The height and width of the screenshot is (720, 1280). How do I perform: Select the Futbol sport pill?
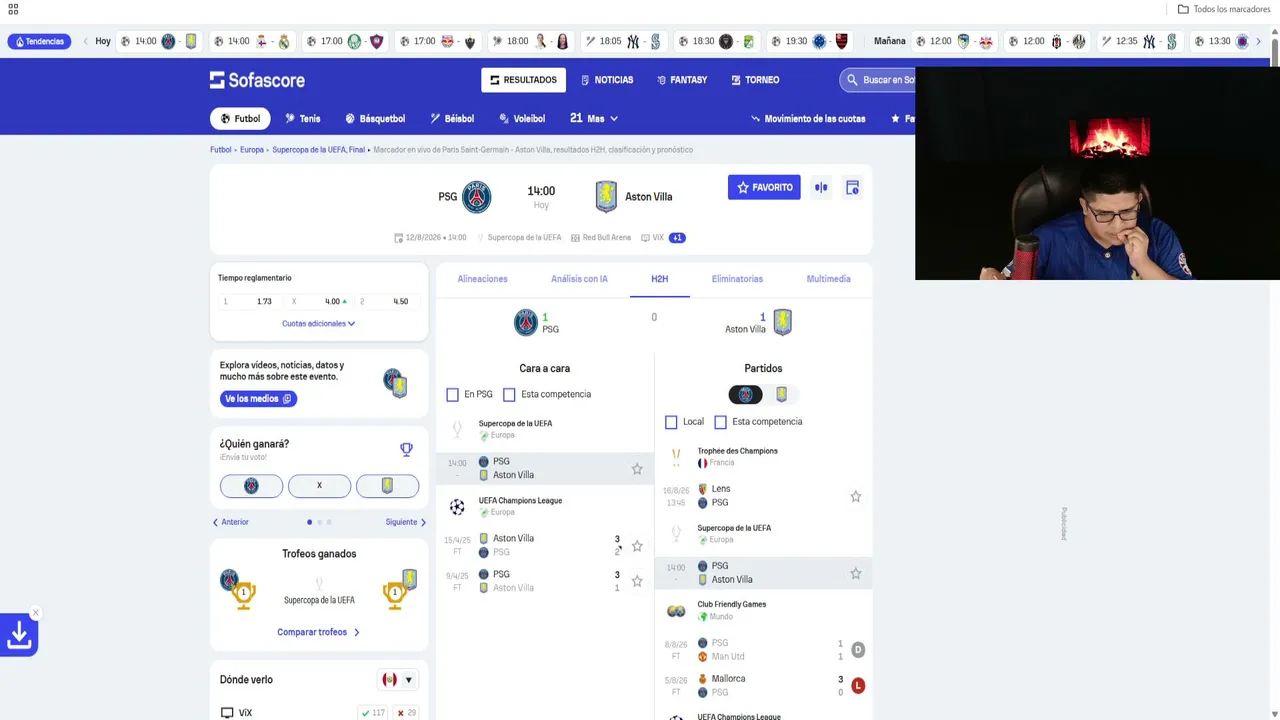click(240, 118)
